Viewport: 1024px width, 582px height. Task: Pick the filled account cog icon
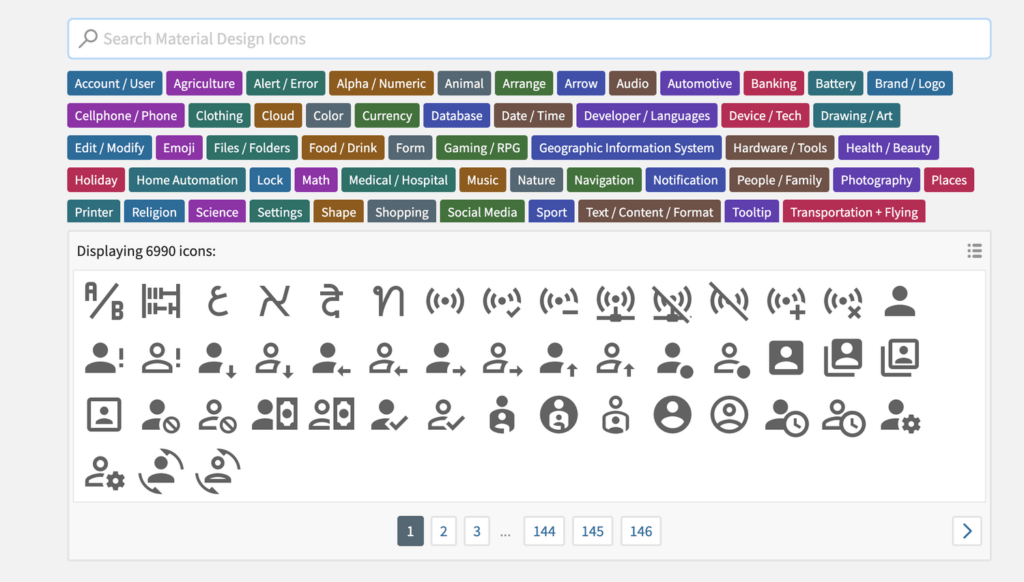coord(899,414)
